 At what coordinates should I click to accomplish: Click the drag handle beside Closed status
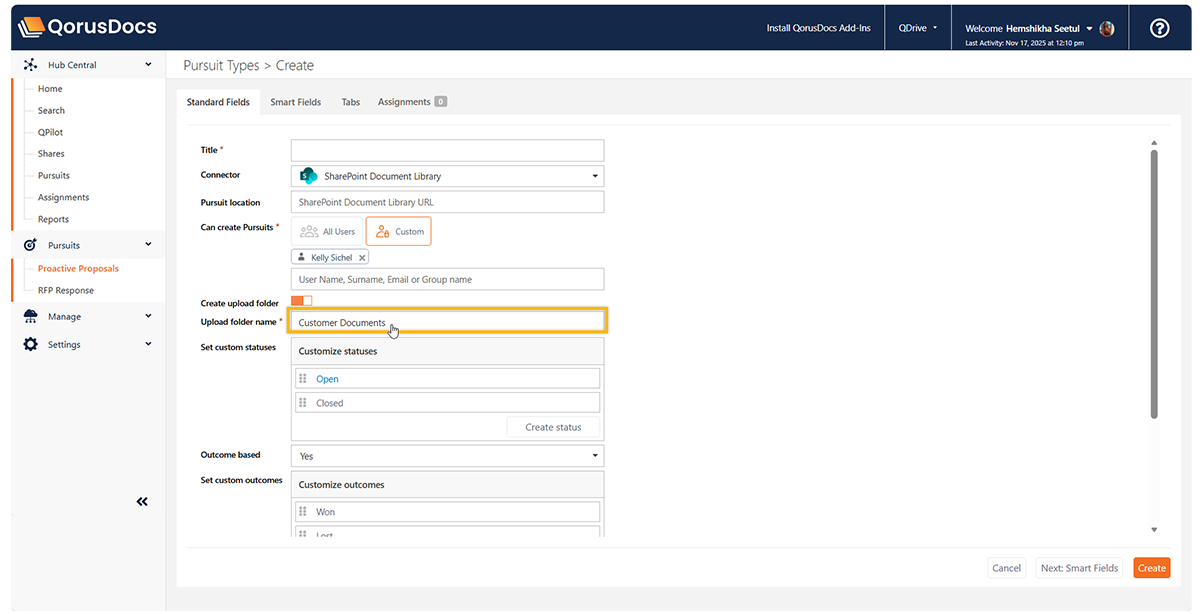(x=303, y=403)
